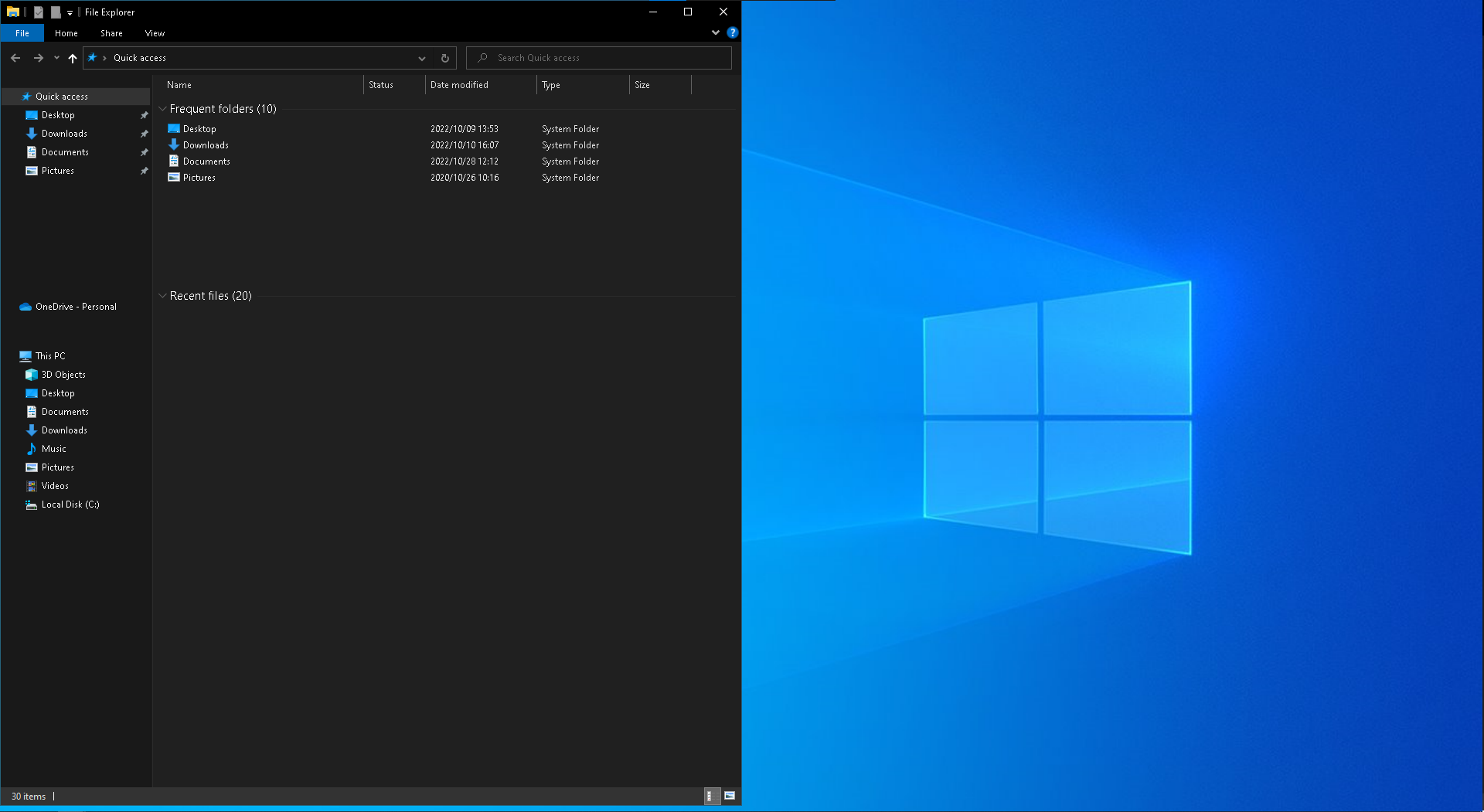Unpin Downloads from Quick access
The image size is (1484, 812).
[x=144, y=133]
